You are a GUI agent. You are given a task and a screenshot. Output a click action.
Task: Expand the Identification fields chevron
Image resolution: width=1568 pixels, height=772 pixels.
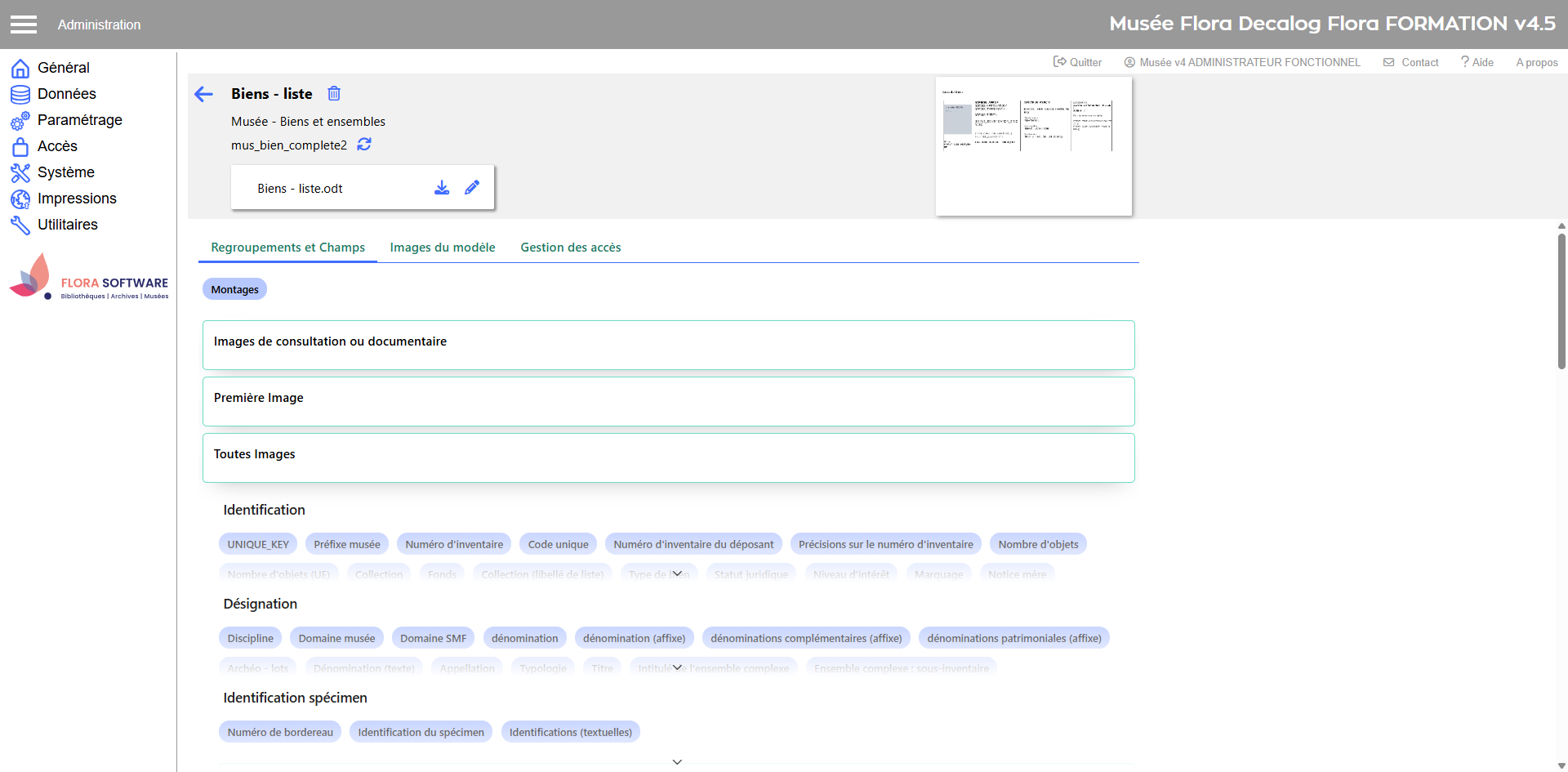[x=677, y=573]
